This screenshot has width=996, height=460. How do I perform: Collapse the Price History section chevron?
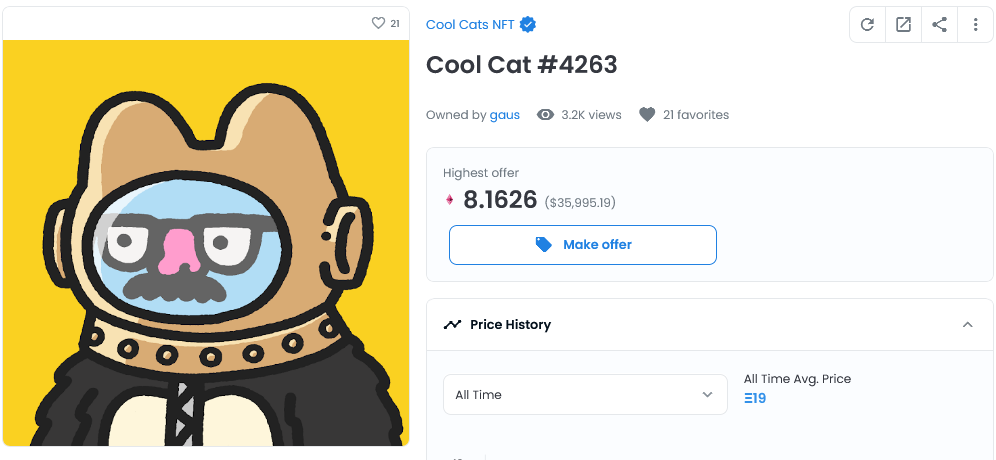pos(967,325)
